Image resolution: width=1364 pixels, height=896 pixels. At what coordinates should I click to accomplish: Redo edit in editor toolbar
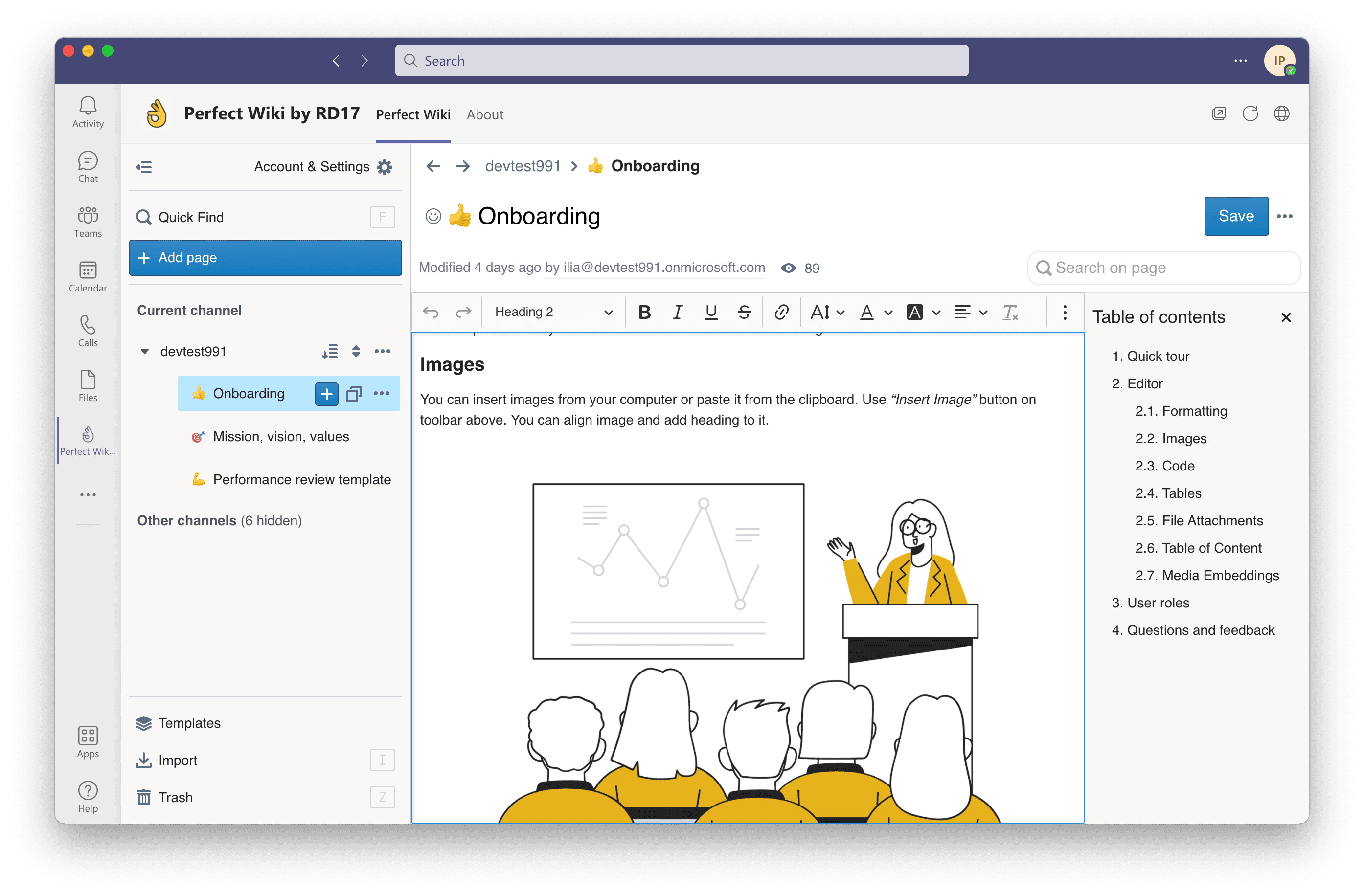(x=463, y=312)
